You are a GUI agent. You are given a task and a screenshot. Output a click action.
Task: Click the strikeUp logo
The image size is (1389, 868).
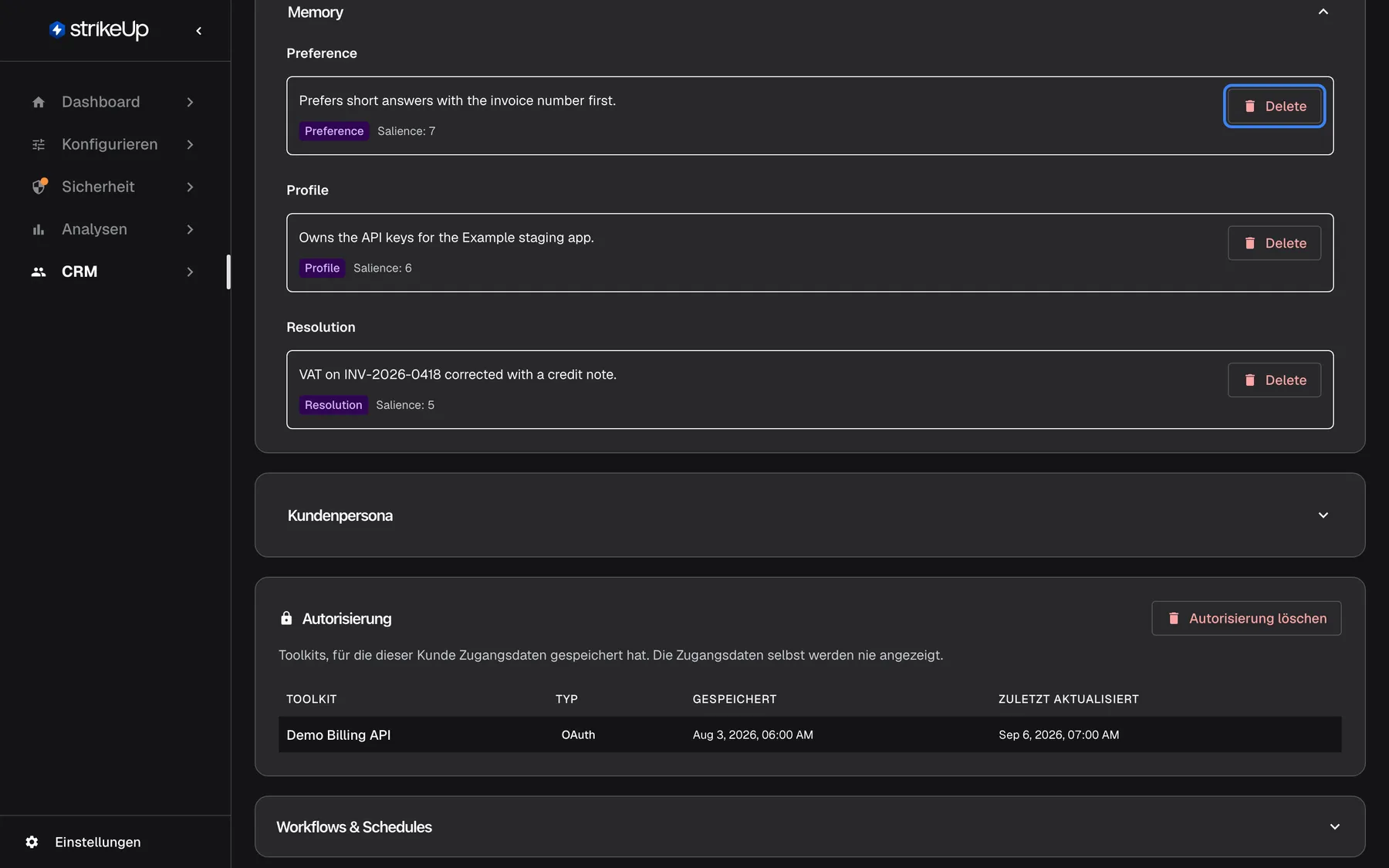click(99, 29)
